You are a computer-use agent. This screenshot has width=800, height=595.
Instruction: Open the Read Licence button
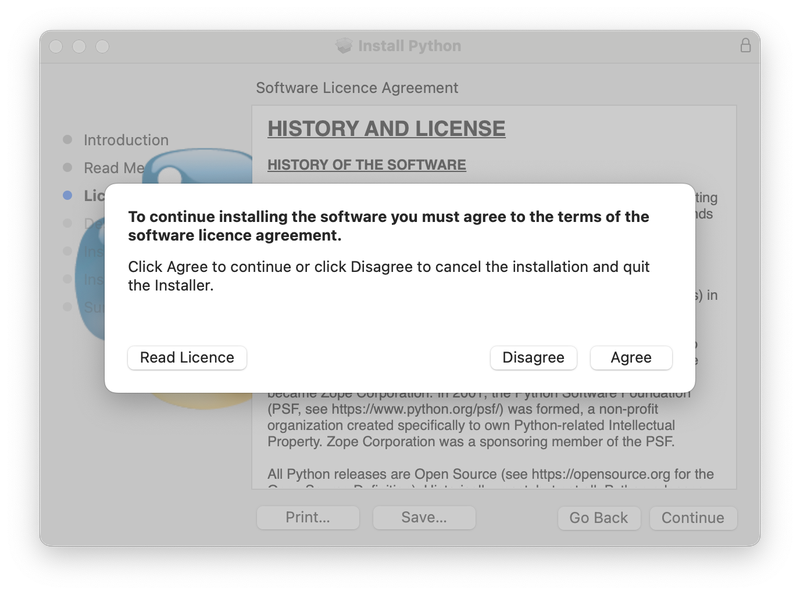(187, 358)
